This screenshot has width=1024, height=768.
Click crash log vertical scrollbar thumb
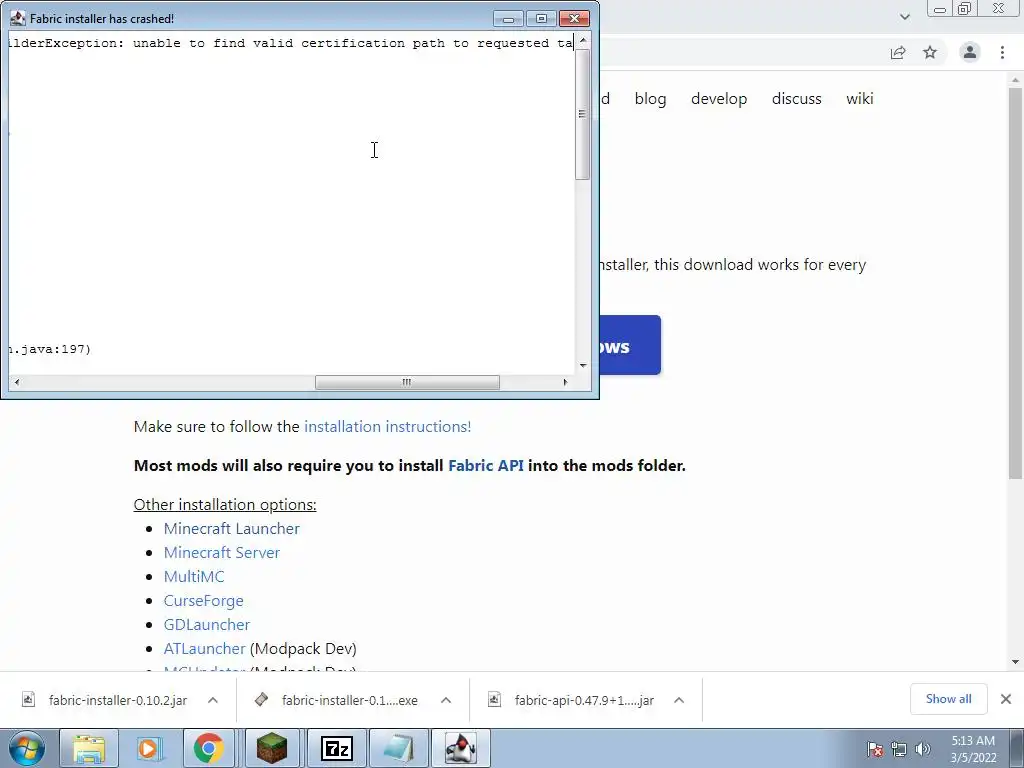(583, 114)
